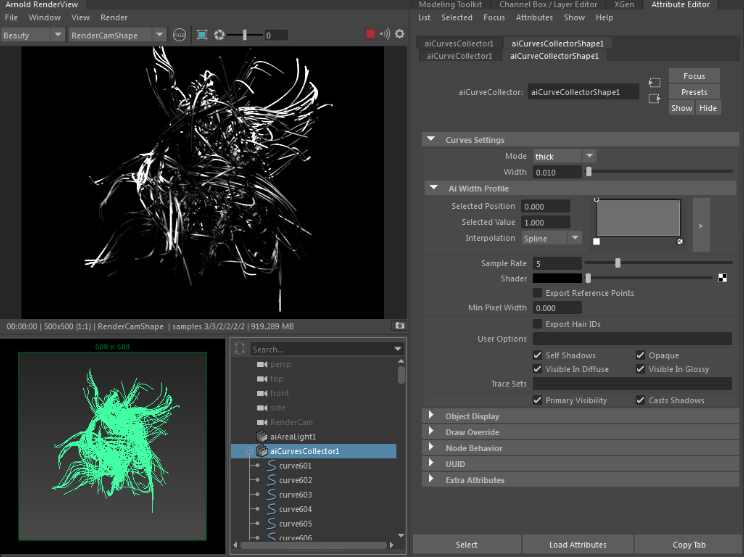Image resolution: width=744 pixels, height=557 pixels.
Task: Open RenderView settings gear icon
Action: (399, 35)
